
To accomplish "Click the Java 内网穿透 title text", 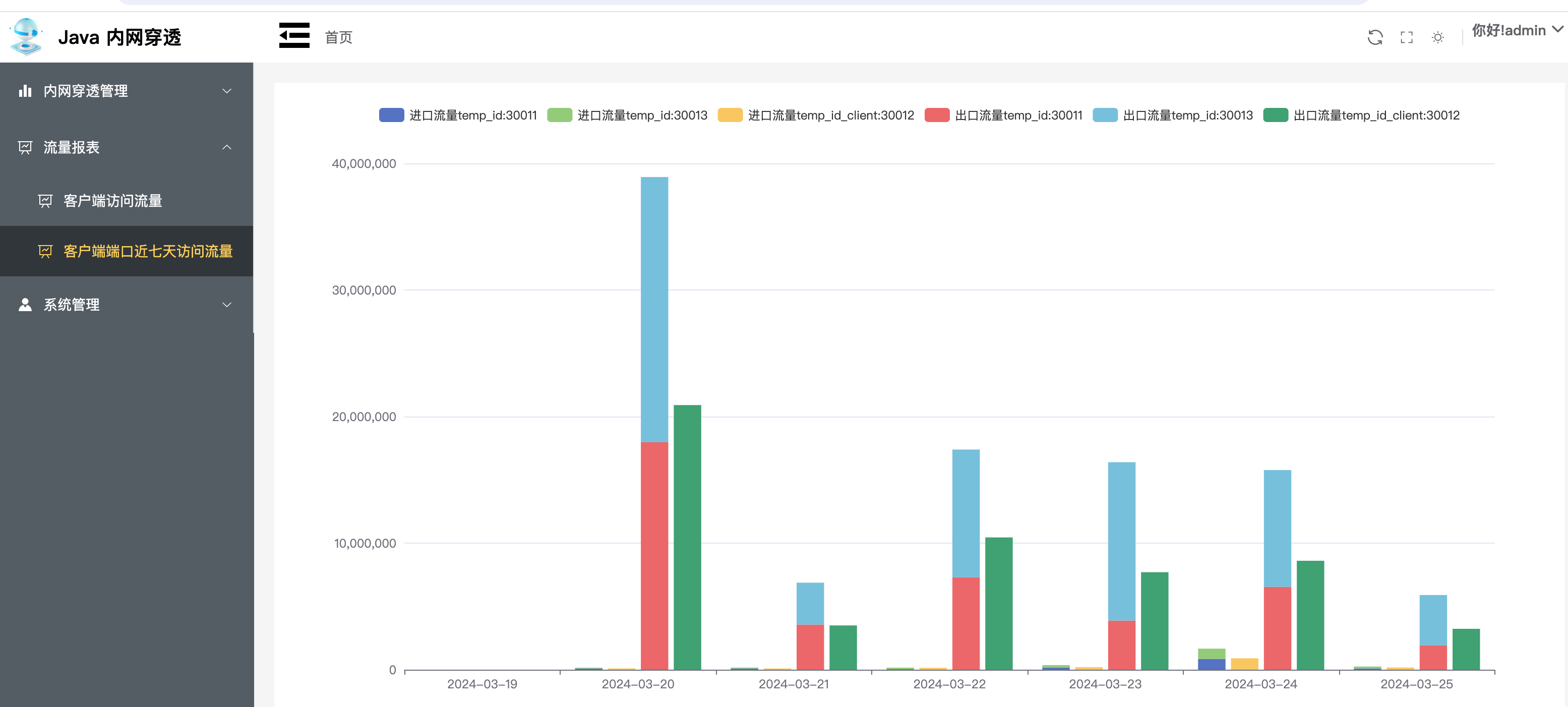I will point(119,38).
